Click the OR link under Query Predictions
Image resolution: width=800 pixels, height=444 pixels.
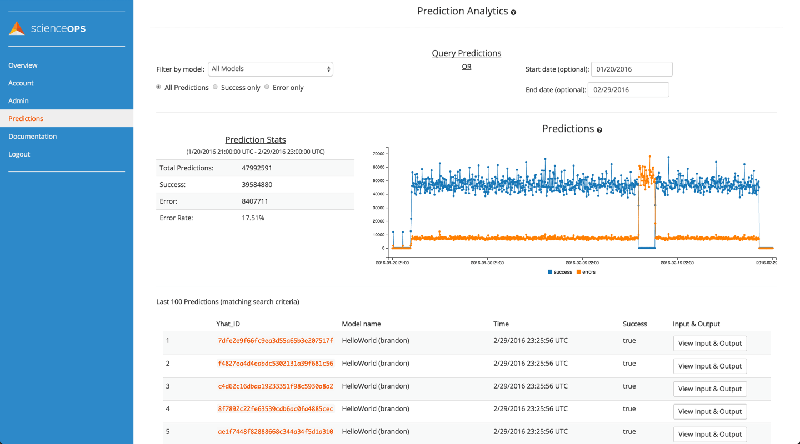[466, 67]
